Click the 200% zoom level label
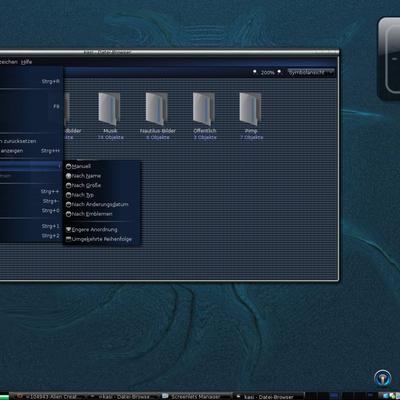 point(267,72)
